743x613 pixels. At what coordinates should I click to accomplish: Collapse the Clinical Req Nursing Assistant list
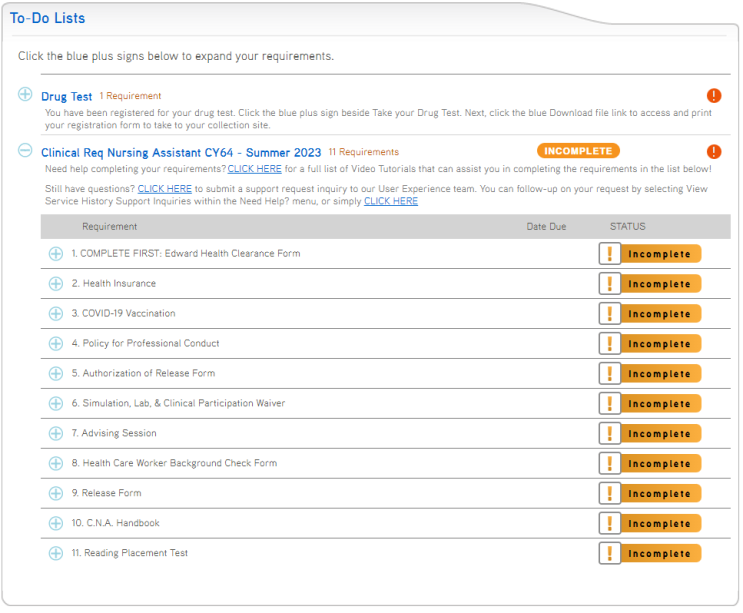click(25, 151)
